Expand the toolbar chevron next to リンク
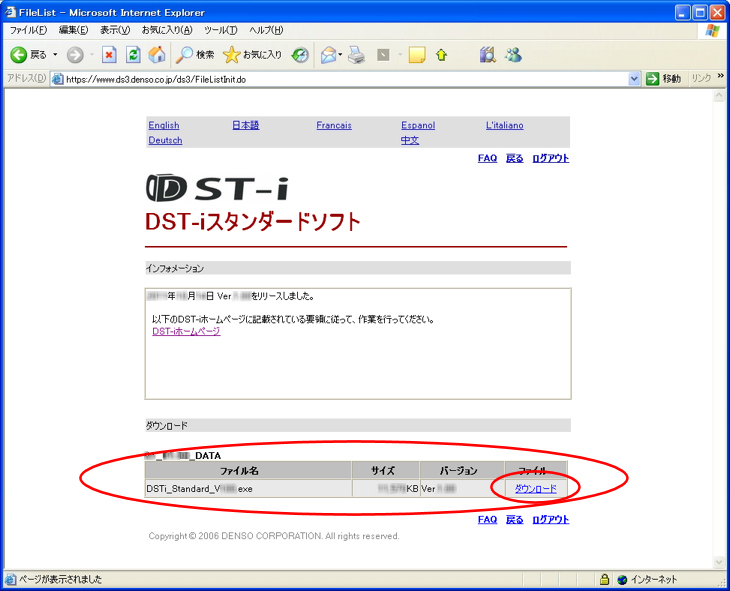This screenshot has height=591, width=730. click(x=721, y=76)
